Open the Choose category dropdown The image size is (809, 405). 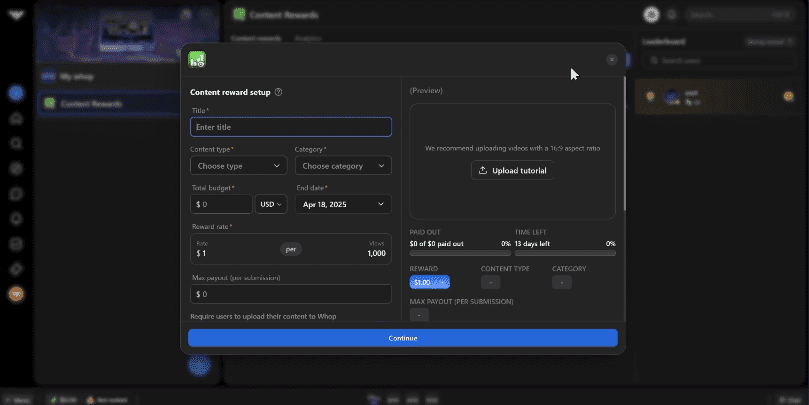click(342, 166)
